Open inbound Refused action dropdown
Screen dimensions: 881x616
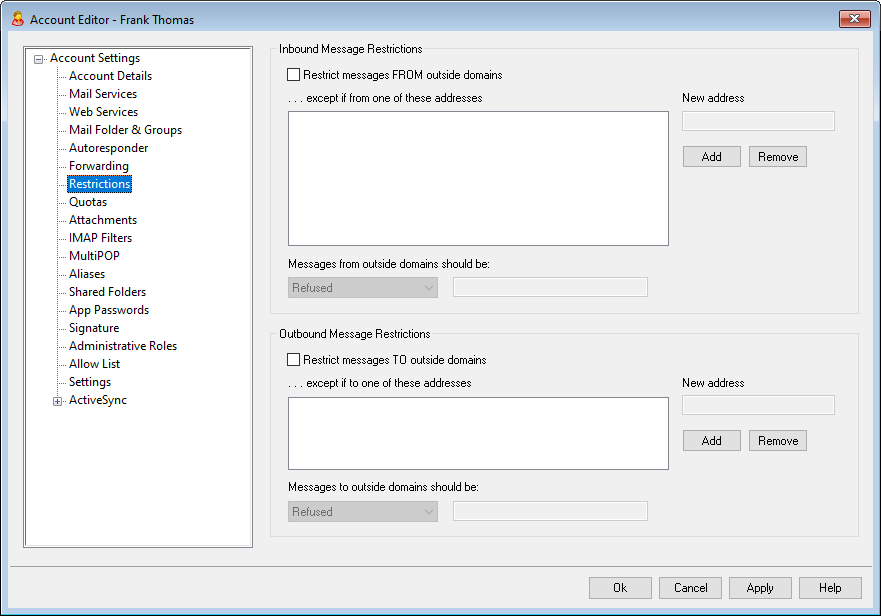[363, 288]
